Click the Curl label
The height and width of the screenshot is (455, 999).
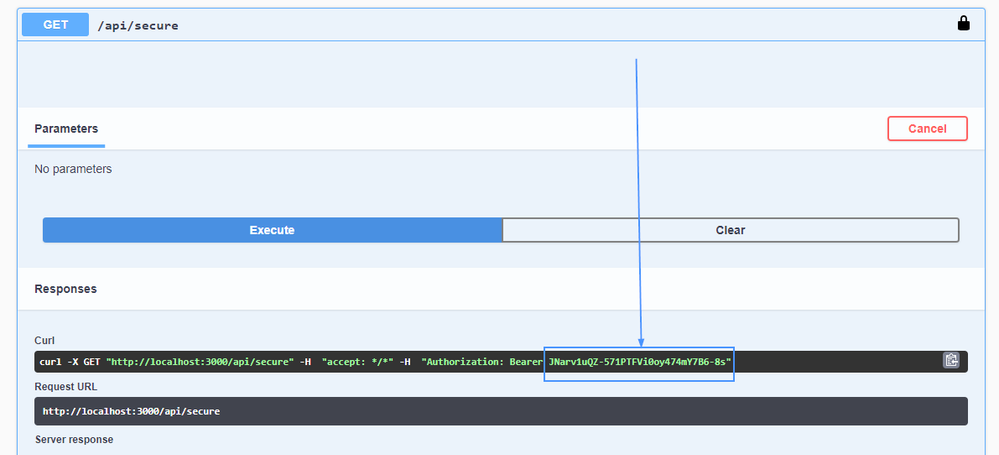pos(43,340)
